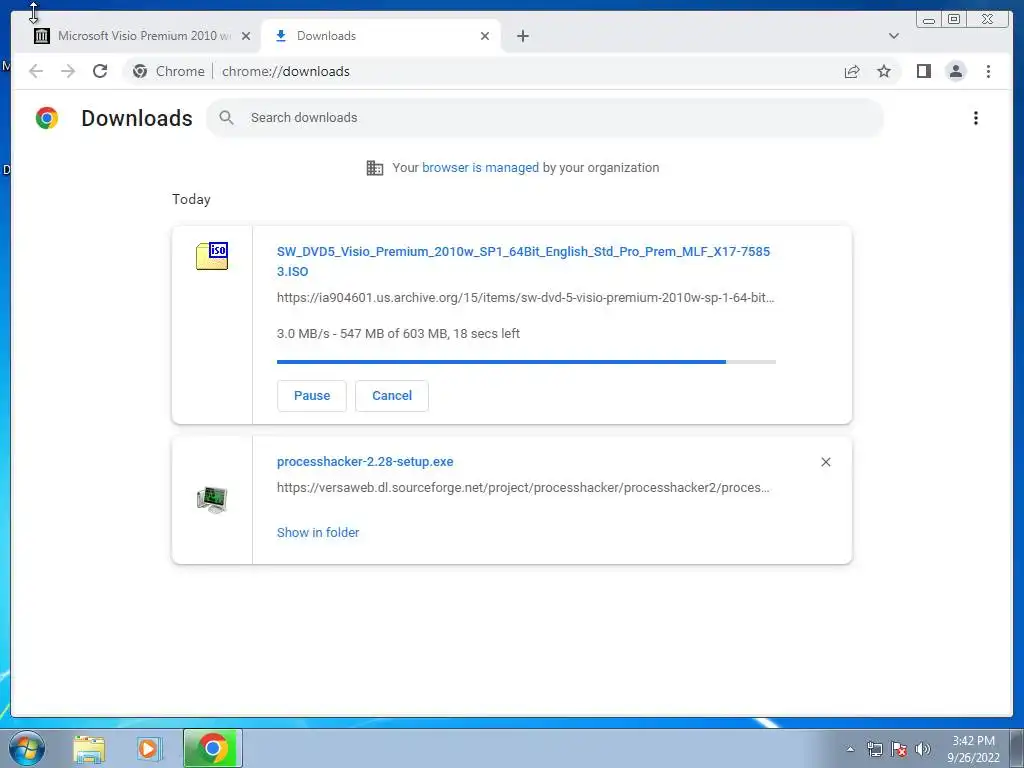Click the sourceforge source URL text
Image resolution: width=1024 pixels, height=768 pixels.
pyautogui.click(x=523, y=488)
